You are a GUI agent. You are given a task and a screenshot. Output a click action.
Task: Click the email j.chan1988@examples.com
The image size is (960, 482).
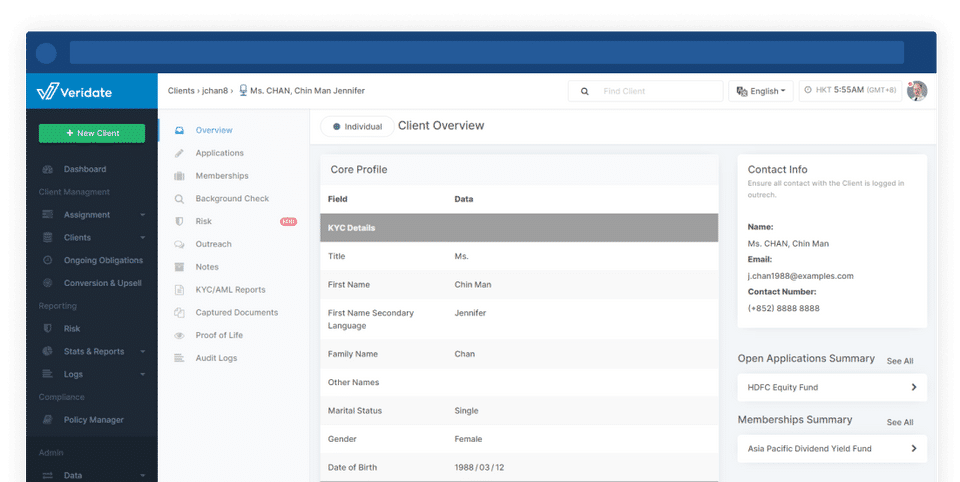[800, 276]
